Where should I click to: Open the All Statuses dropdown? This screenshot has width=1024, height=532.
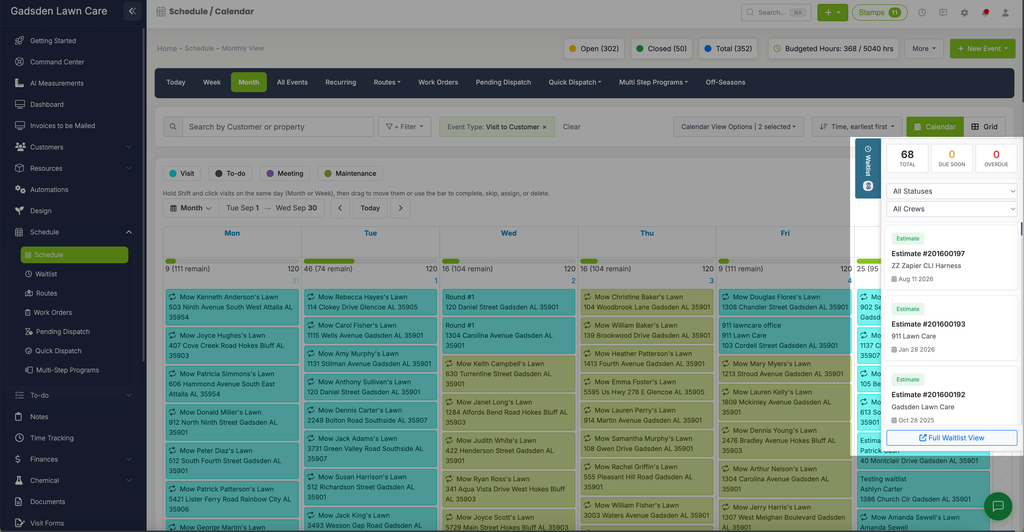tap(952, 191)
